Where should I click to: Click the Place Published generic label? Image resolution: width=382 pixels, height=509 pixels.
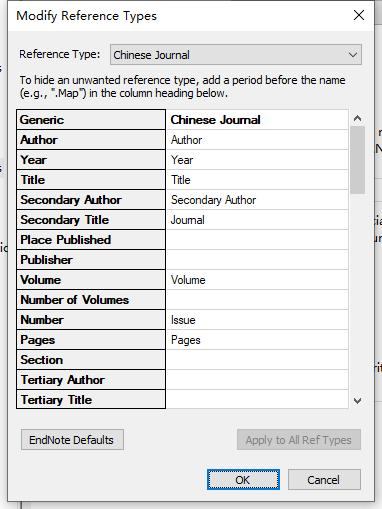91,240
